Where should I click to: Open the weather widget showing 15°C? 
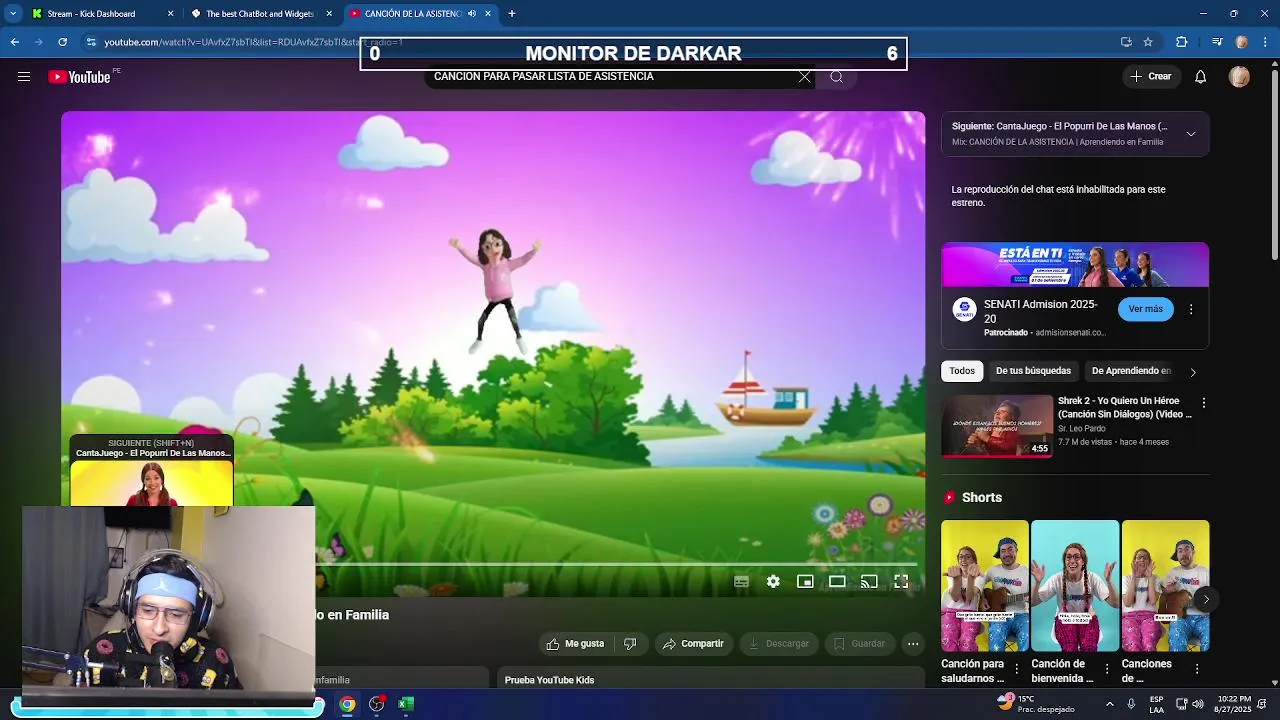1034,704
